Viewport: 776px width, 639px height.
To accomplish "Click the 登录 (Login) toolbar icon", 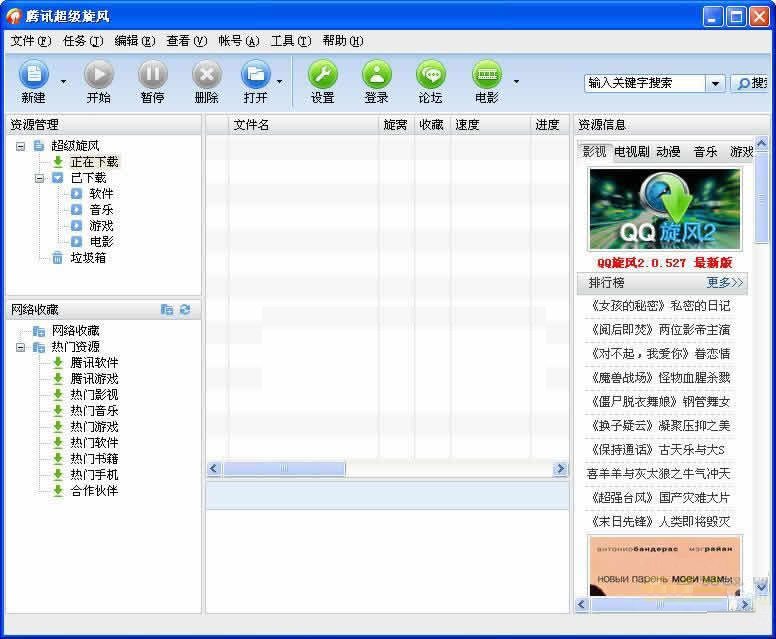I will [376, 75].
